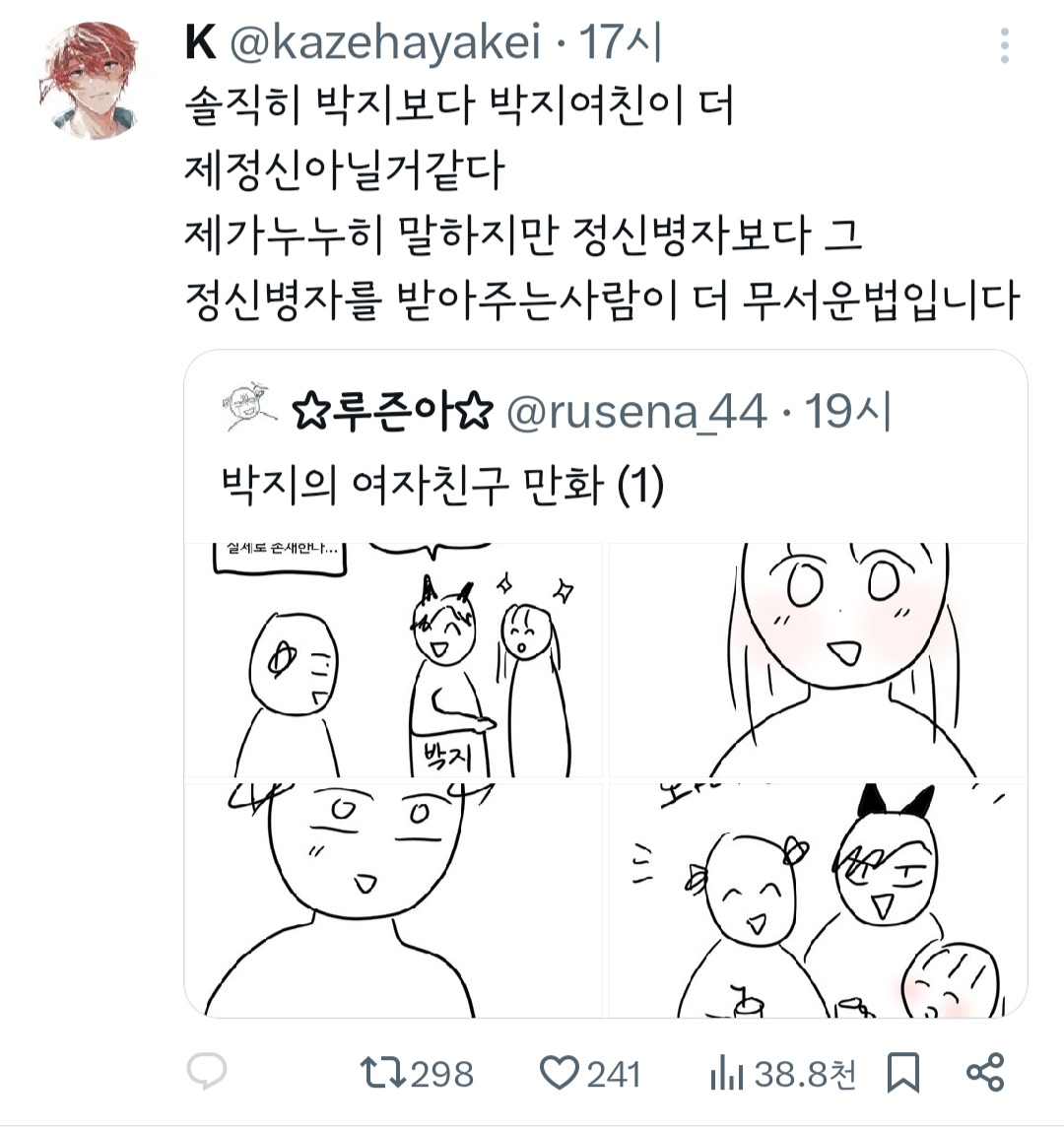The image size is (1064, 1129).
Task: Tap the retweet icon
Action: pyautogui.click(x=382, y=1072)
